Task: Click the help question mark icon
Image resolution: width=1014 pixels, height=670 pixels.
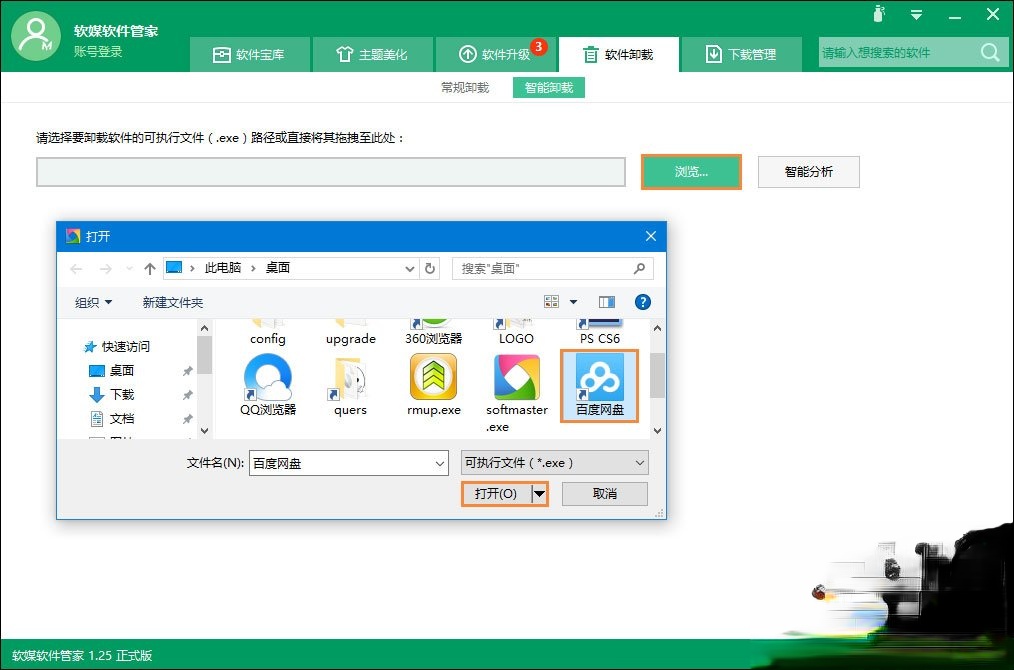Action: [643, 301]
